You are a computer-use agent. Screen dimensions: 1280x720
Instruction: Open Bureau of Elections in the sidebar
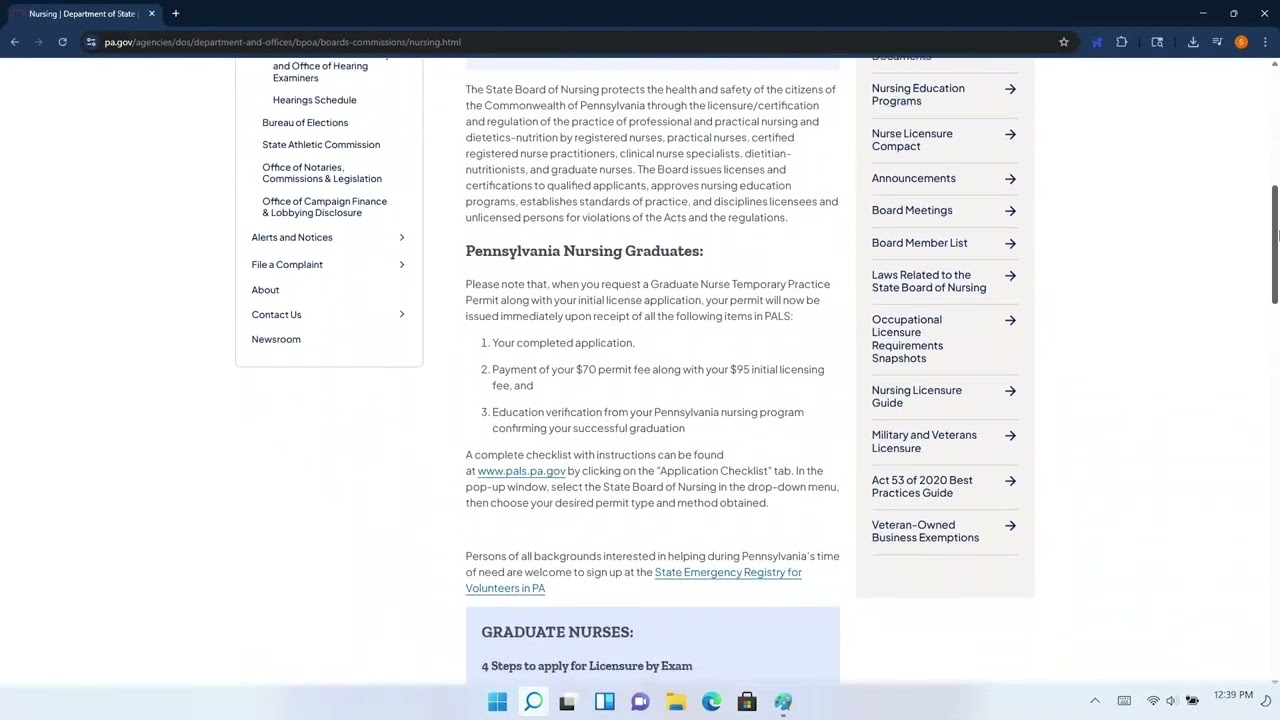[x=305, y=122]
